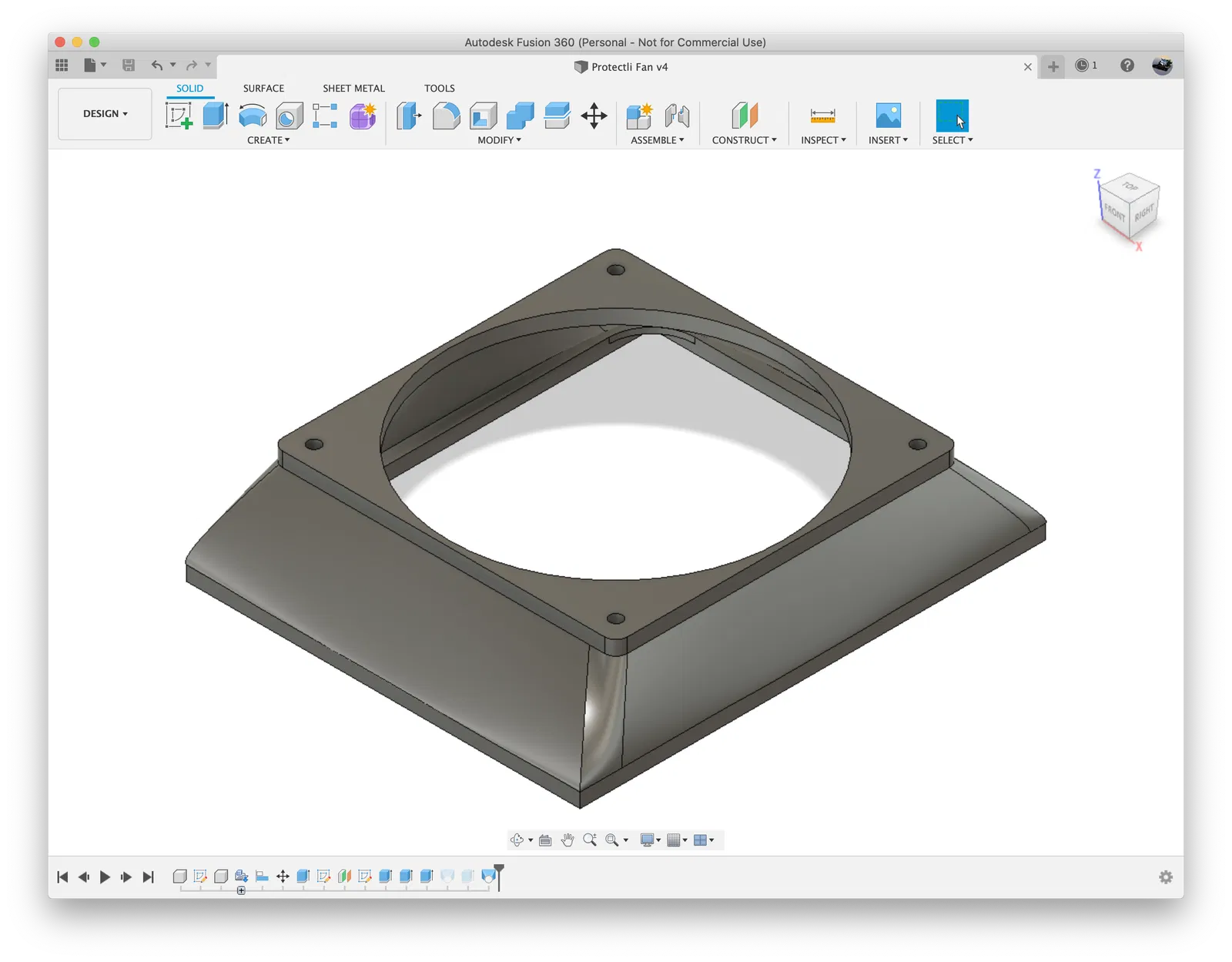
Task: Switch to the SURFACE tab
Action: pyautogui.click(x=263, y=88)
